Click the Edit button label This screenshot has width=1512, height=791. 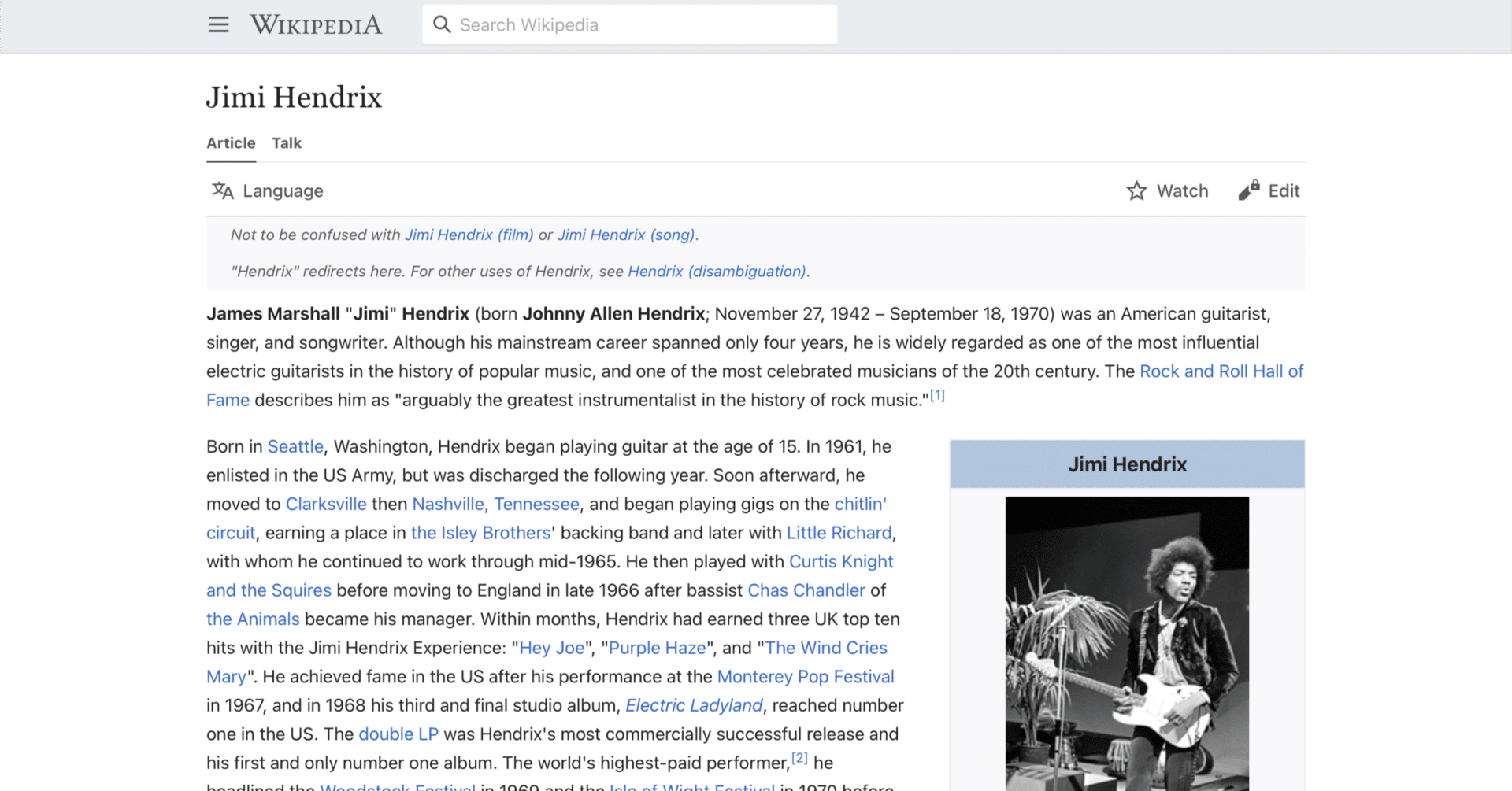(x=1284, y=190)
